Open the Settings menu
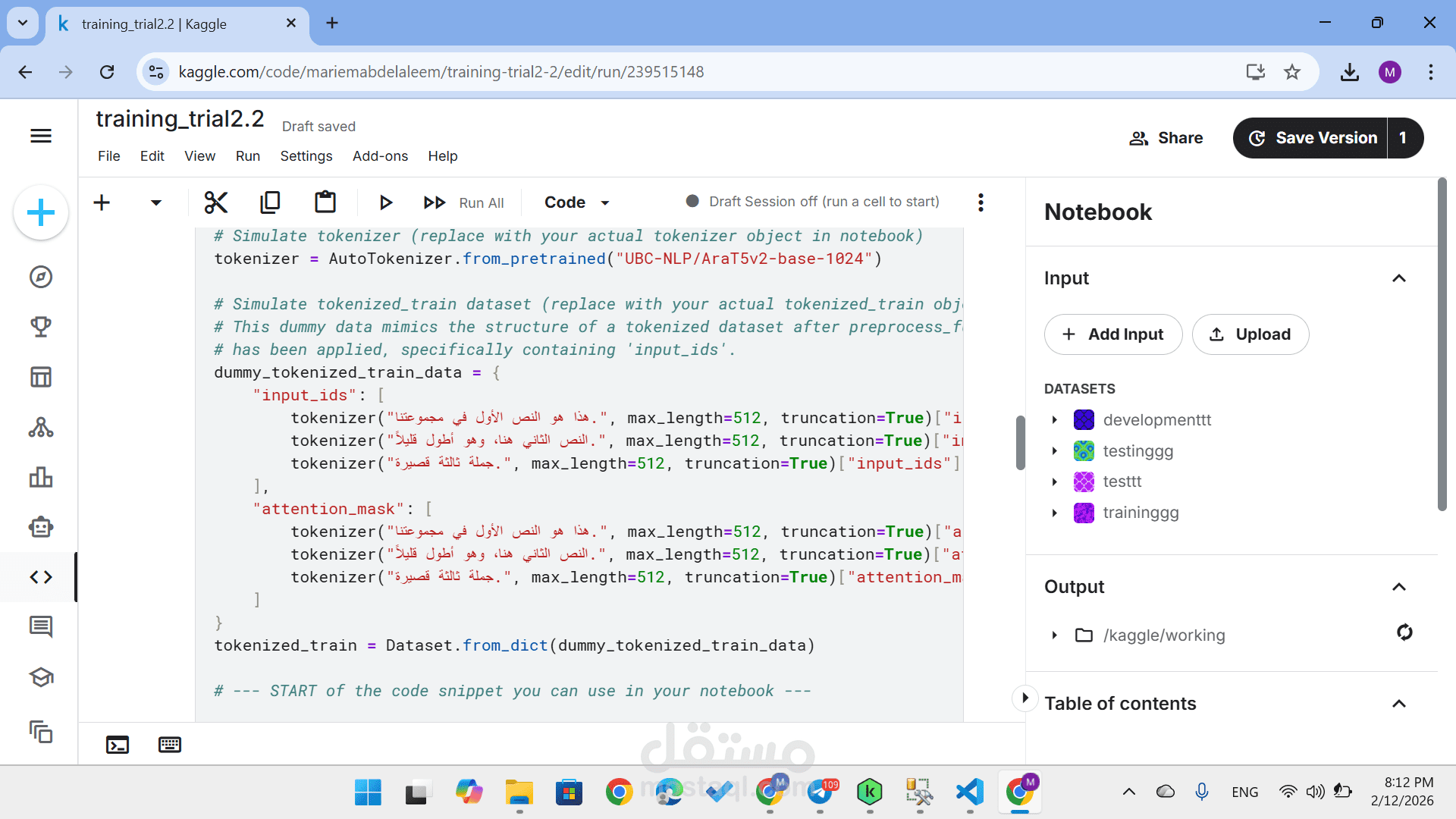 tap(306, 156)
